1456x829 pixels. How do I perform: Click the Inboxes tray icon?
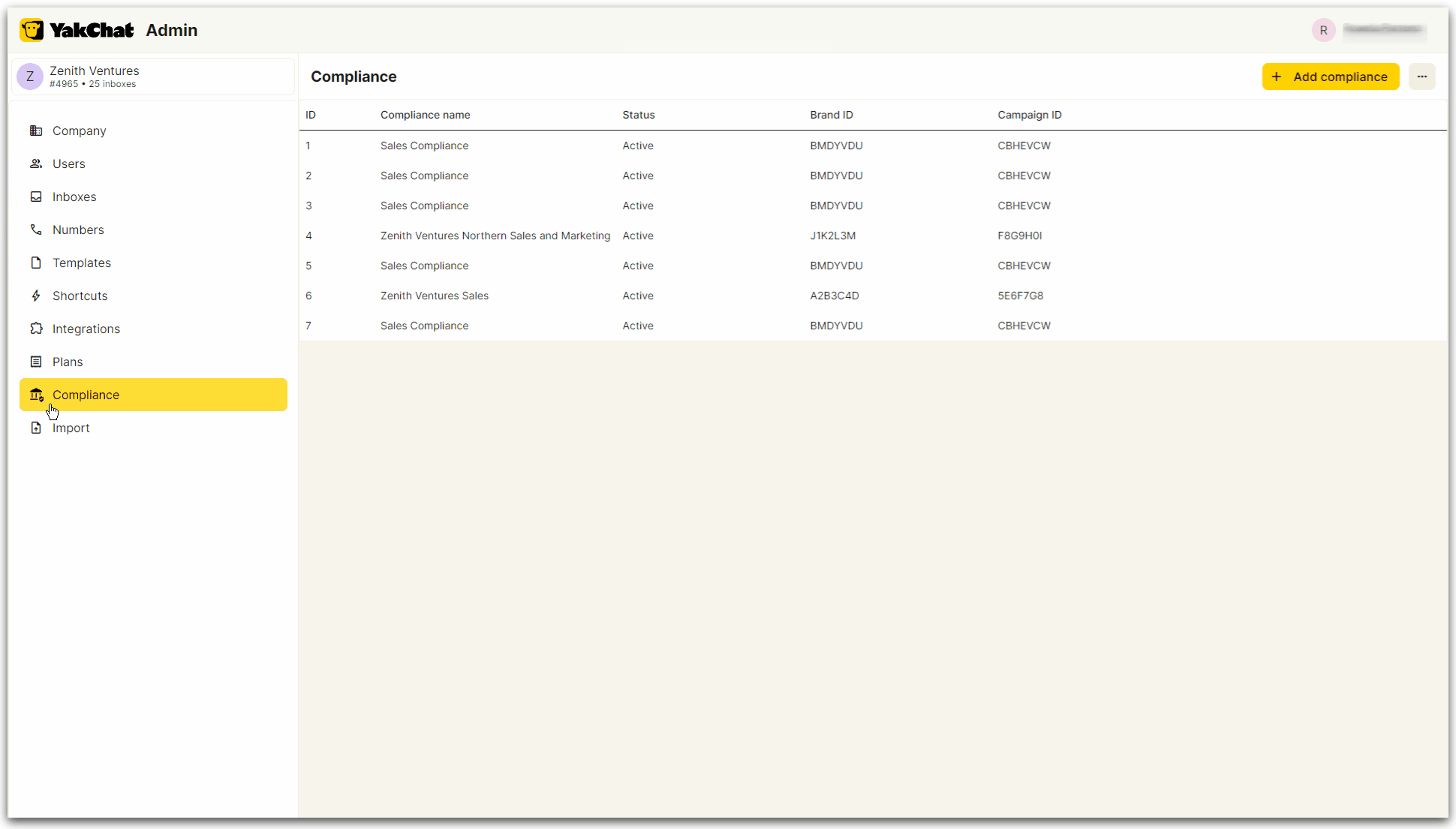(36, 197)
